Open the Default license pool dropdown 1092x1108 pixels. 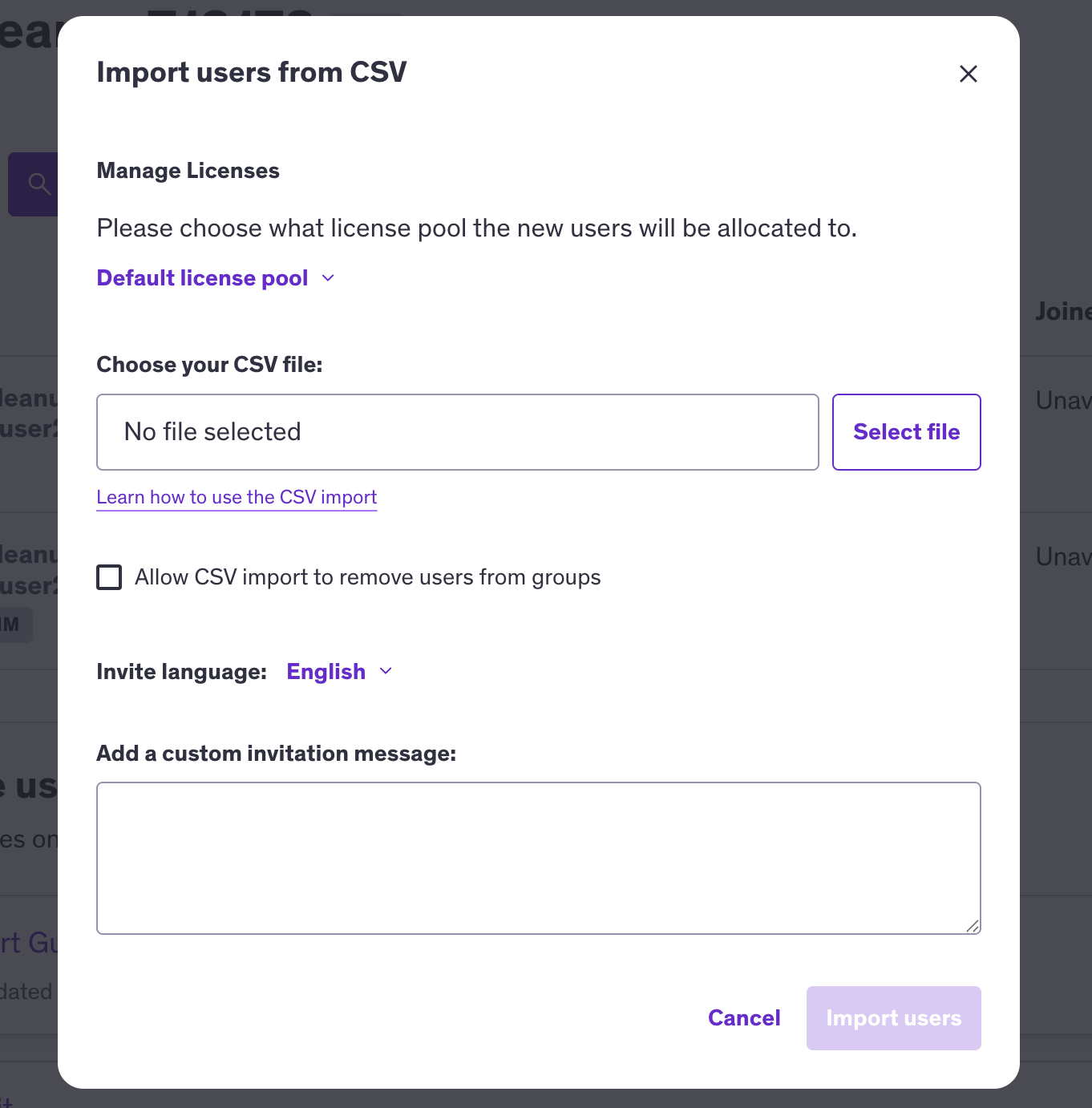point(203,278)
